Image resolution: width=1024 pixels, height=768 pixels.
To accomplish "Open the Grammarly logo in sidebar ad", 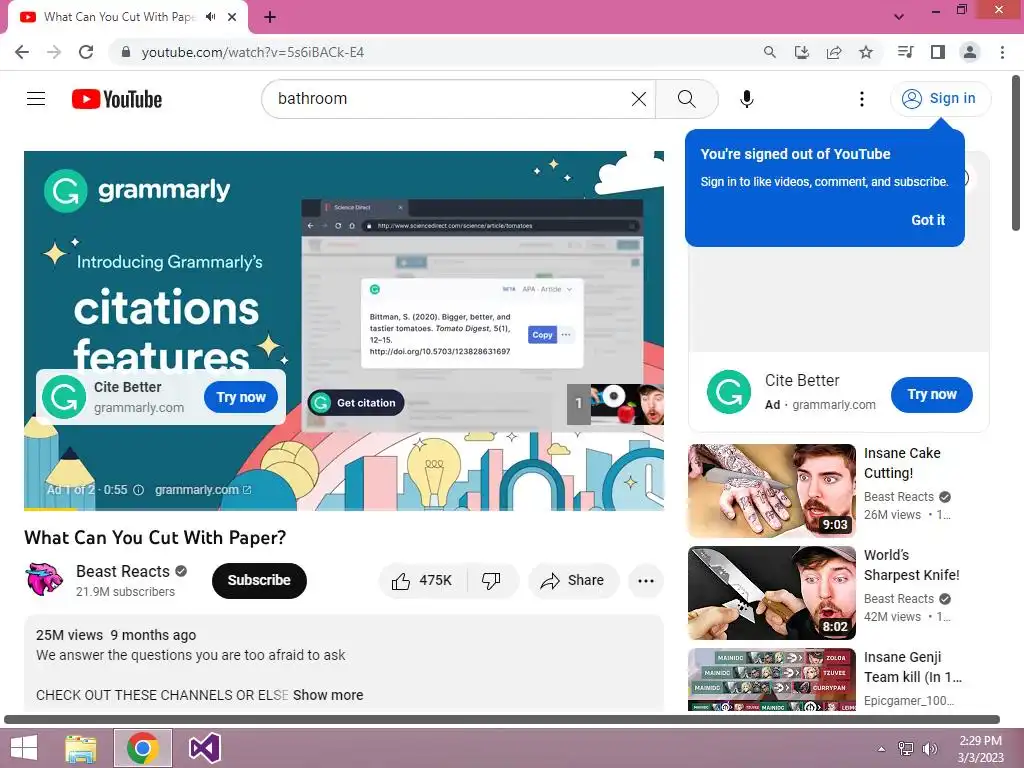I will point(728,392).
